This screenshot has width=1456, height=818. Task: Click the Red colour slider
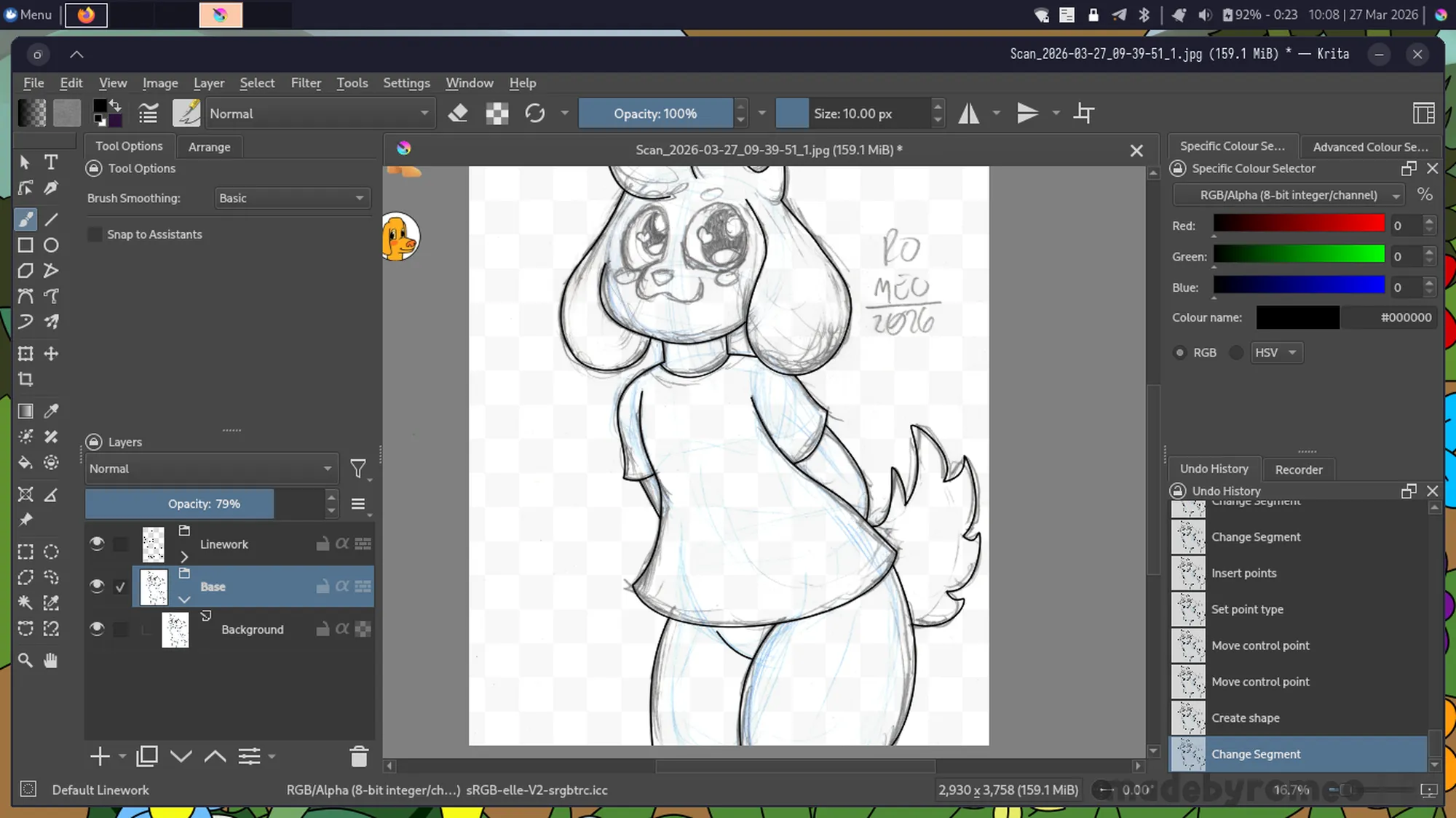1299,224
